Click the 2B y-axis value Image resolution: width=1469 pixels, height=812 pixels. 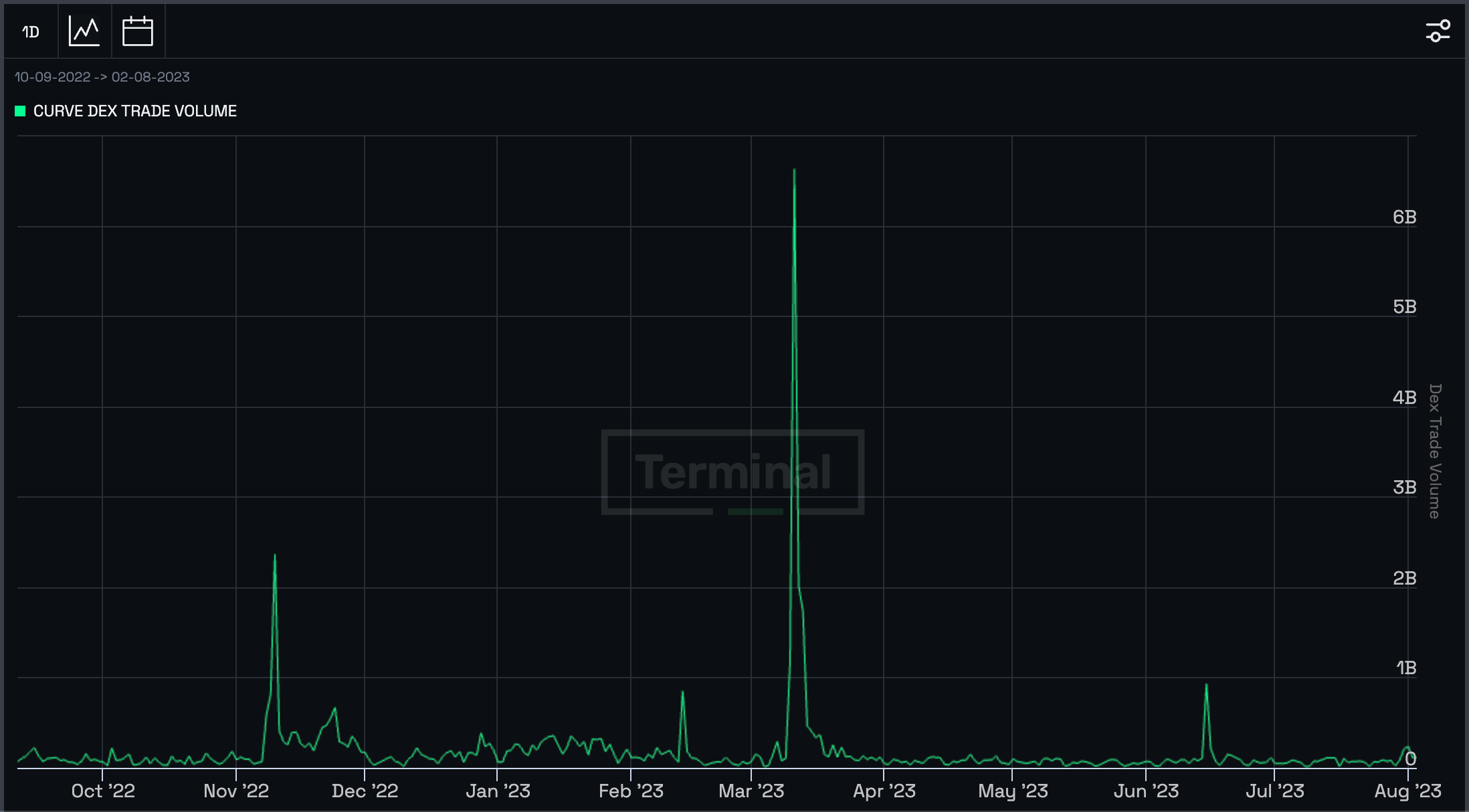[x=1404, y=578]
